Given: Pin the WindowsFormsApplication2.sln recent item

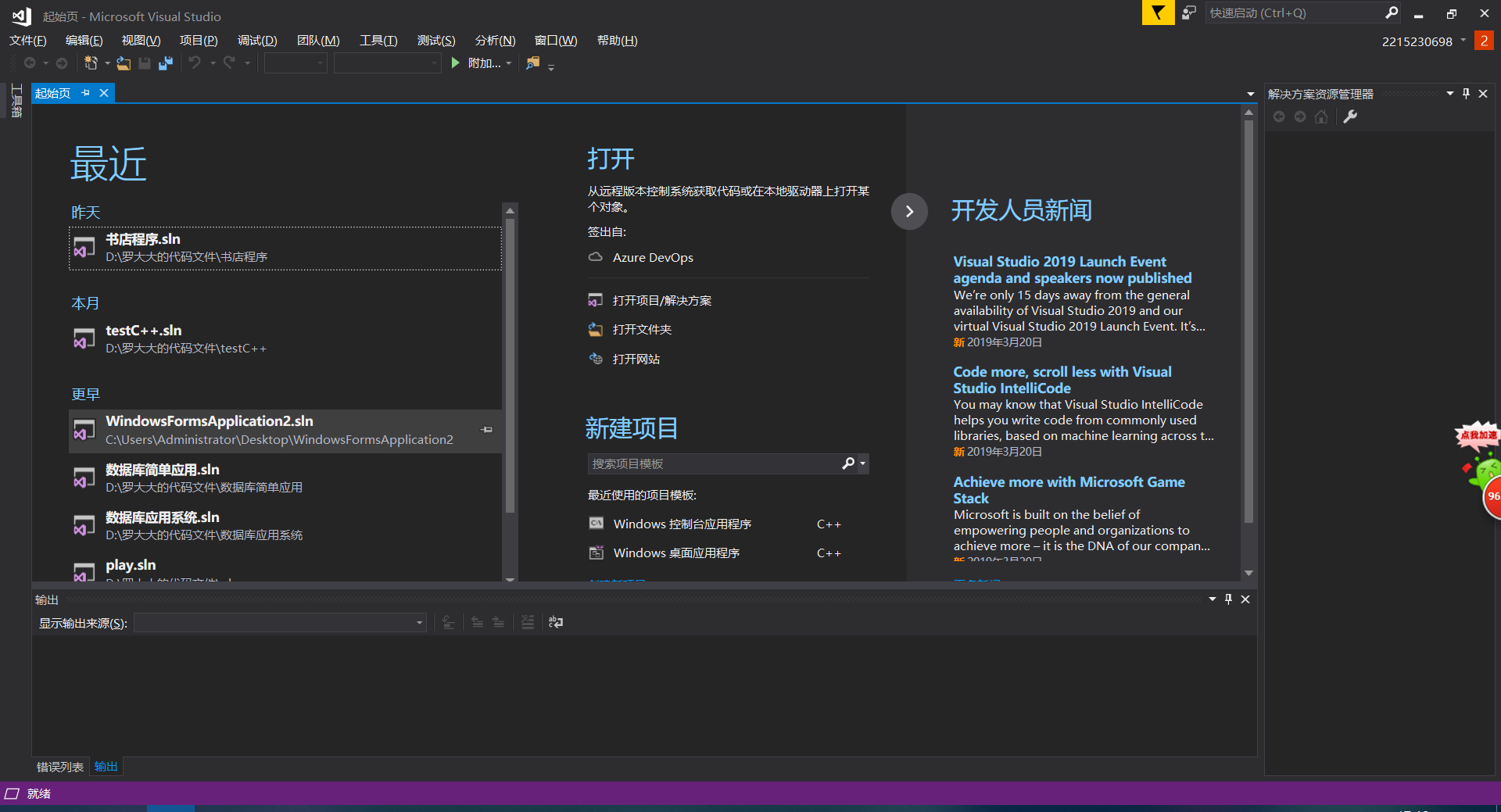Looking at the screenshot, I should (x=487, y=430).
